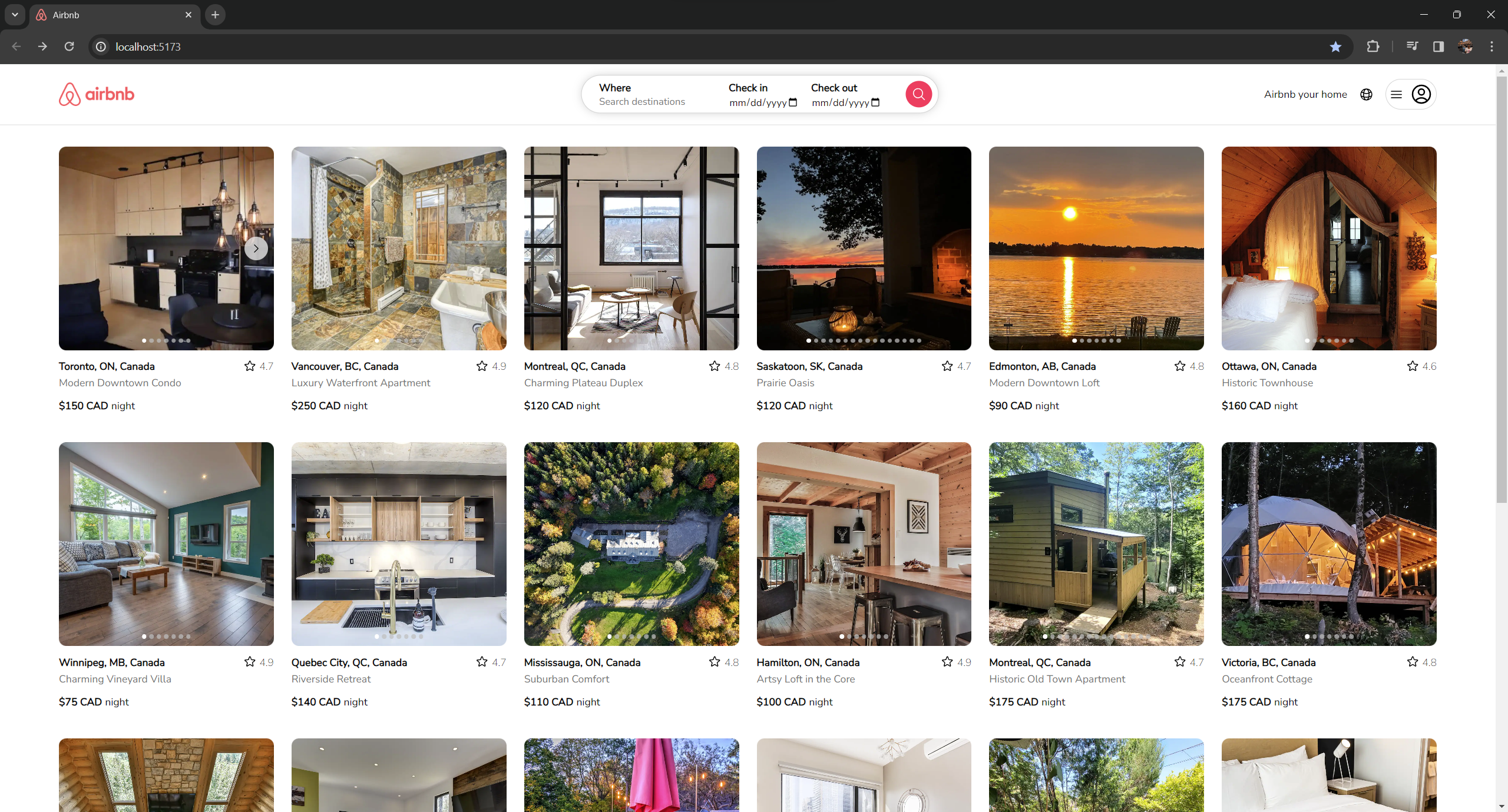The width and height of the screenshot is (1508, 812).
Task: Open the Ottawa cabin bedroom photo
Action: pos(1329,248)
